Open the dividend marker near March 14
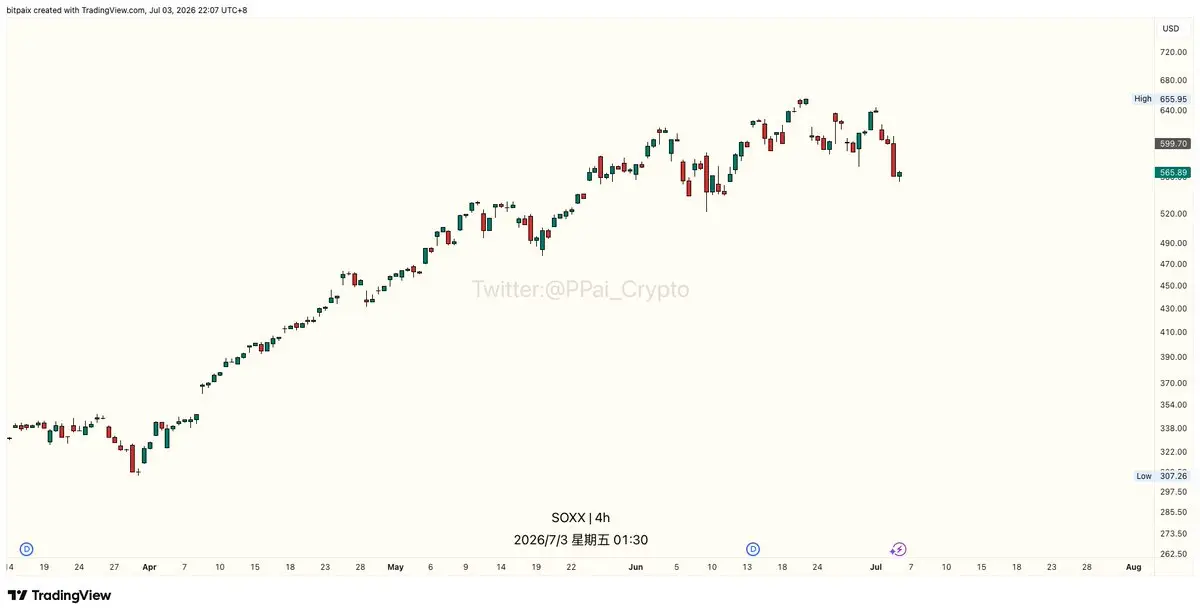Image resolution: width=1200 pixels, height=615 pixels. (x=26, y=549)
